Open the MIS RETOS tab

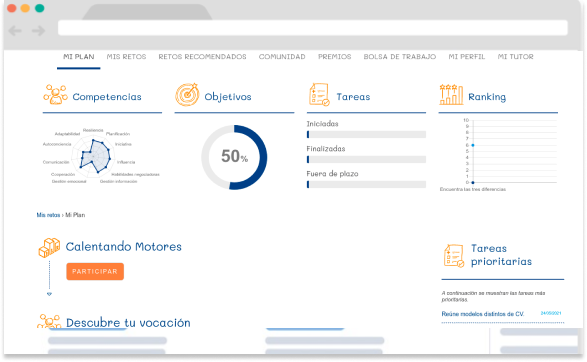coord(126,57)
